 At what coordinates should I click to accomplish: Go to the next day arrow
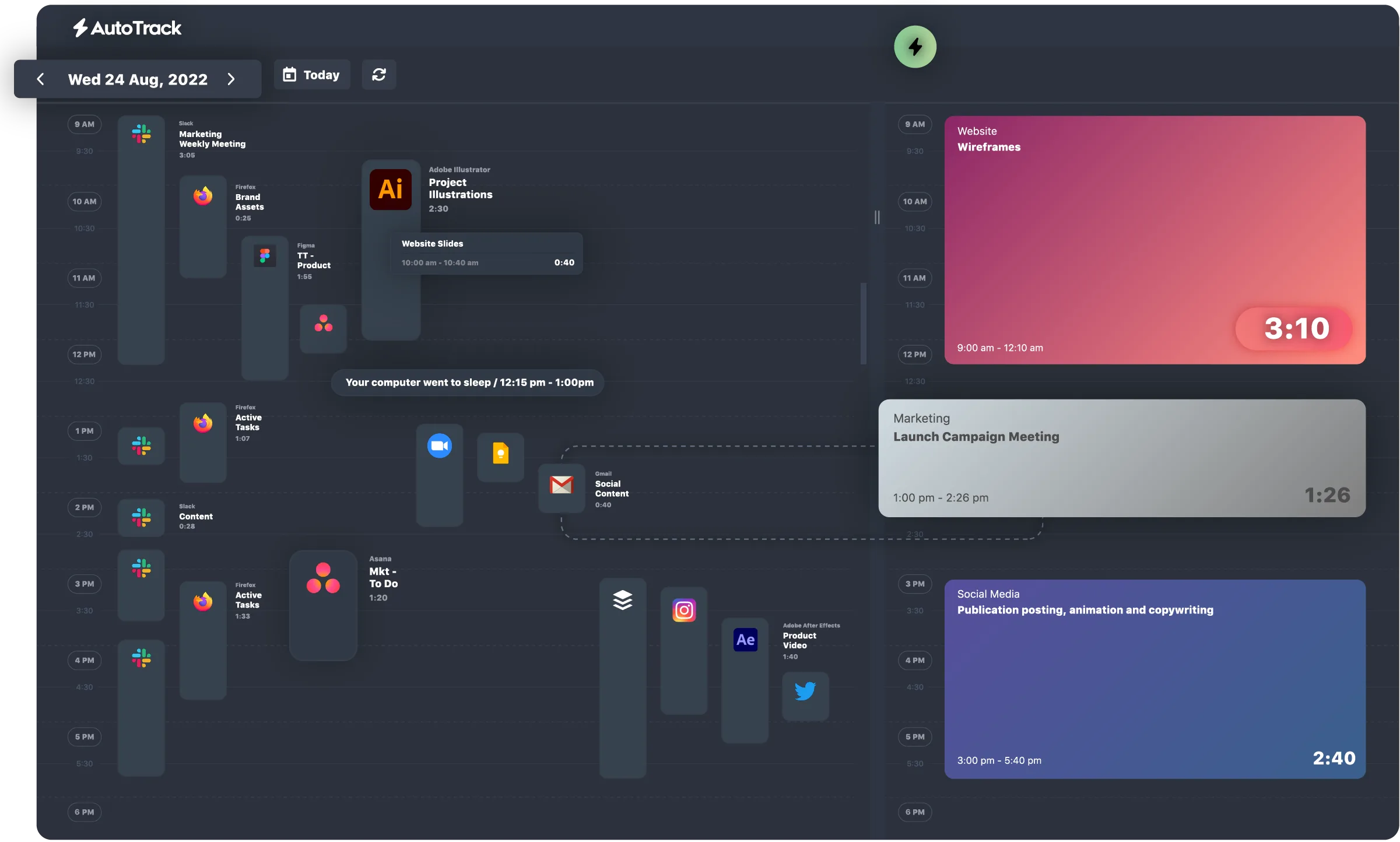231,79
